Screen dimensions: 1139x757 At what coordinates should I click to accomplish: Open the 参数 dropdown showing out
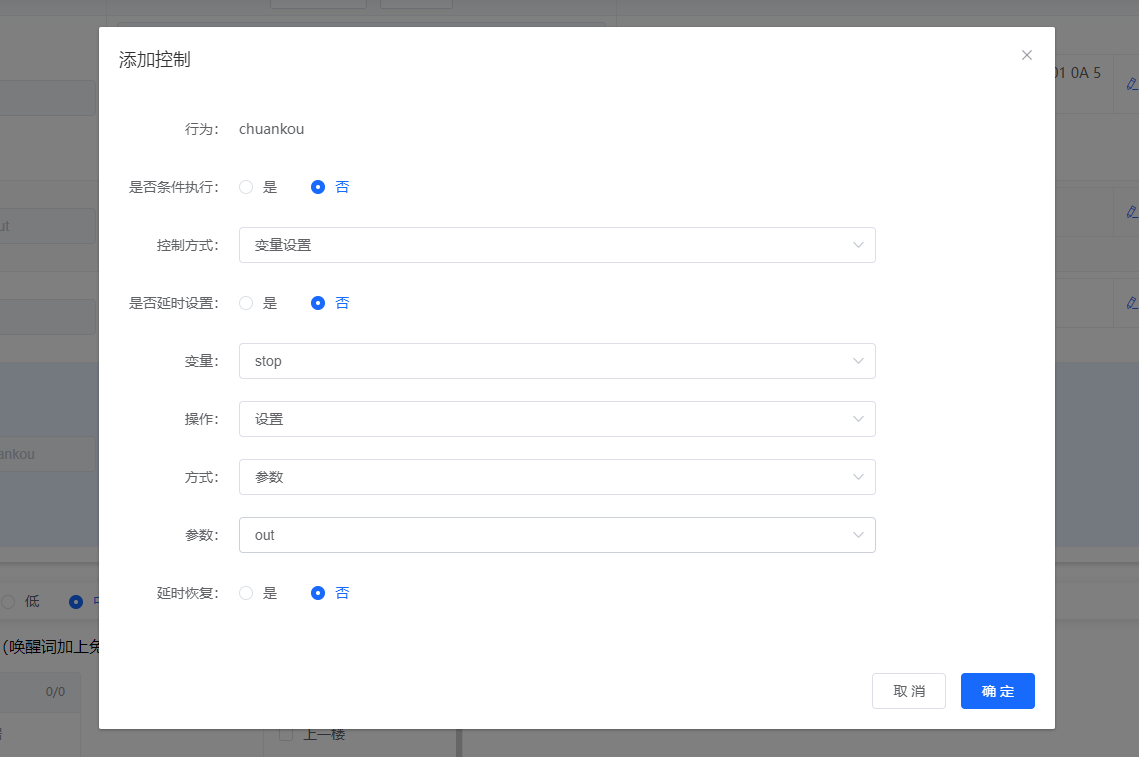[x=556, y=535]
